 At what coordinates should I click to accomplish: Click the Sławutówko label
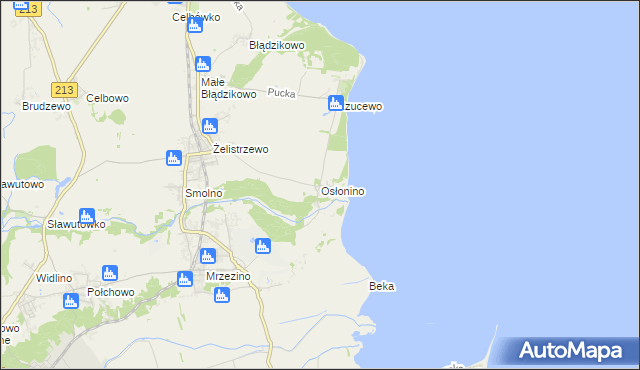(76, 224)
